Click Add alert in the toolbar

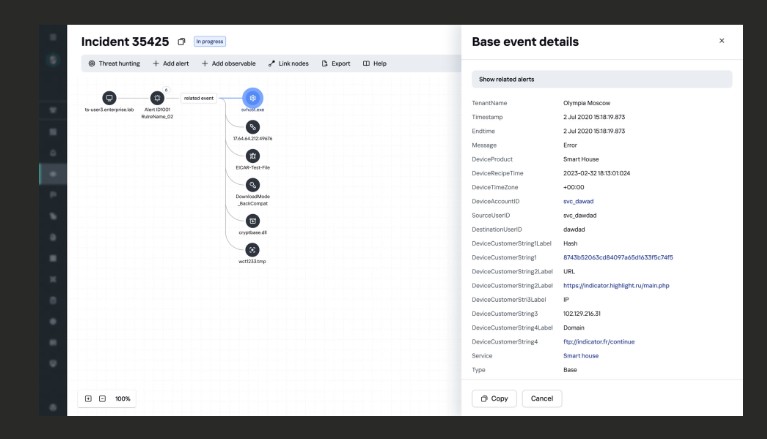pyautogui.click(x=171, y=63)
